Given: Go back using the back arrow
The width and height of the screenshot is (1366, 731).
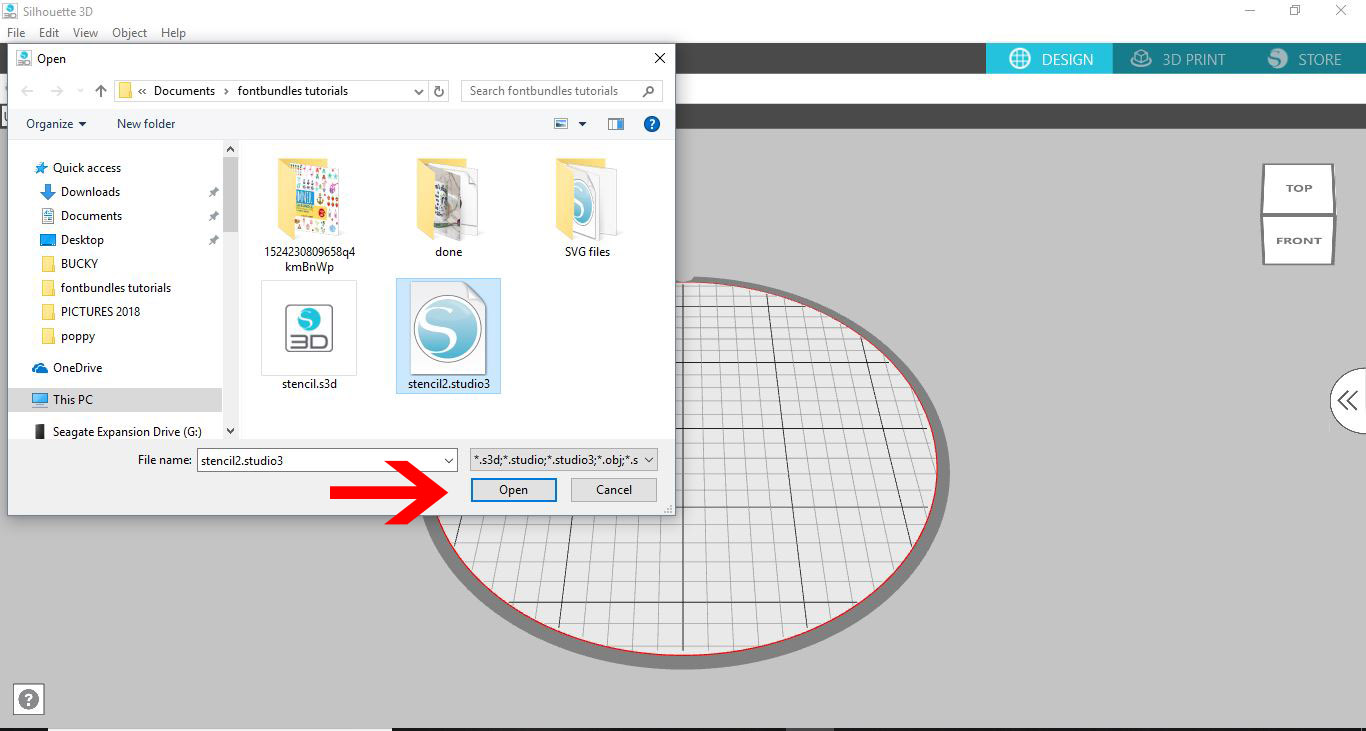Looking at the screenshot, I should coord(28,91).
